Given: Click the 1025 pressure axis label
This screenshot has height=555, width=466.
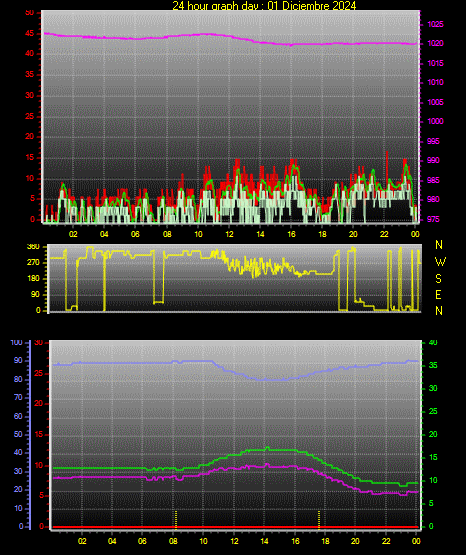Looking at the screenshot, I should [x=435, y=24].
